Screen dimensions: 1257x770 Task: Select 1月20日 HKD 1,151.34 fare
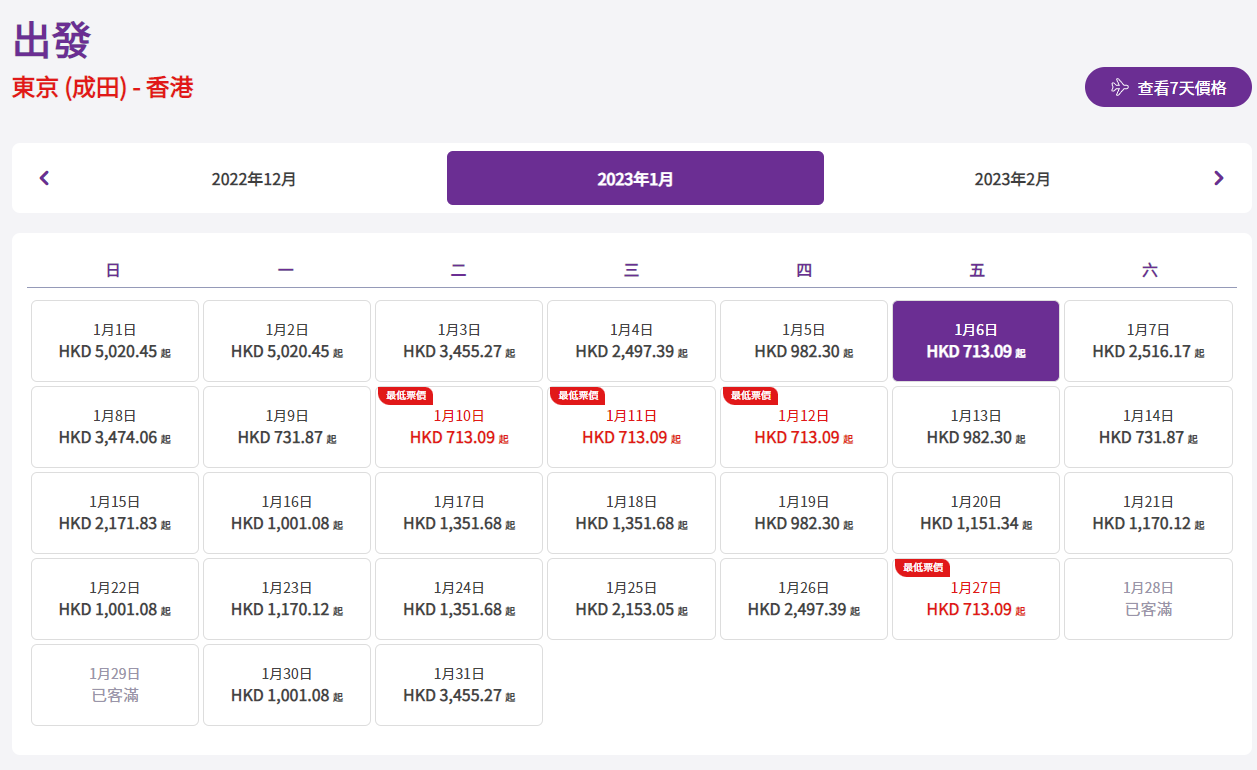[975, 513]
